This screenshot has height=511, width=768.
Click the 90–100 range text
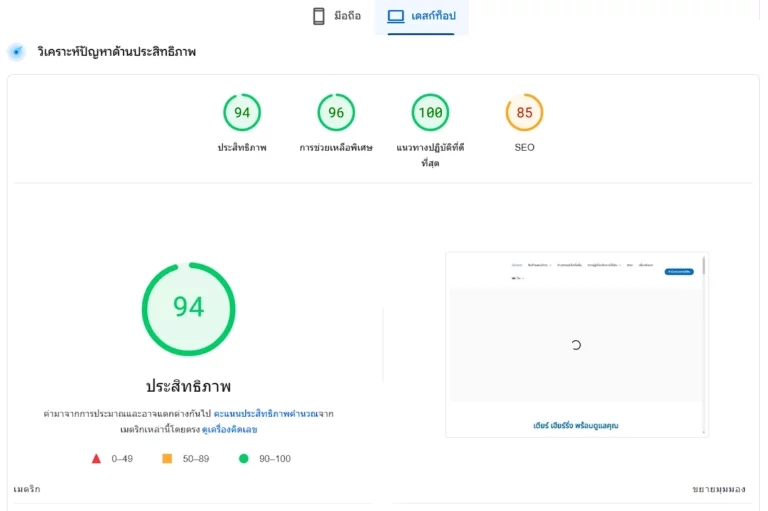pos(275,459)
